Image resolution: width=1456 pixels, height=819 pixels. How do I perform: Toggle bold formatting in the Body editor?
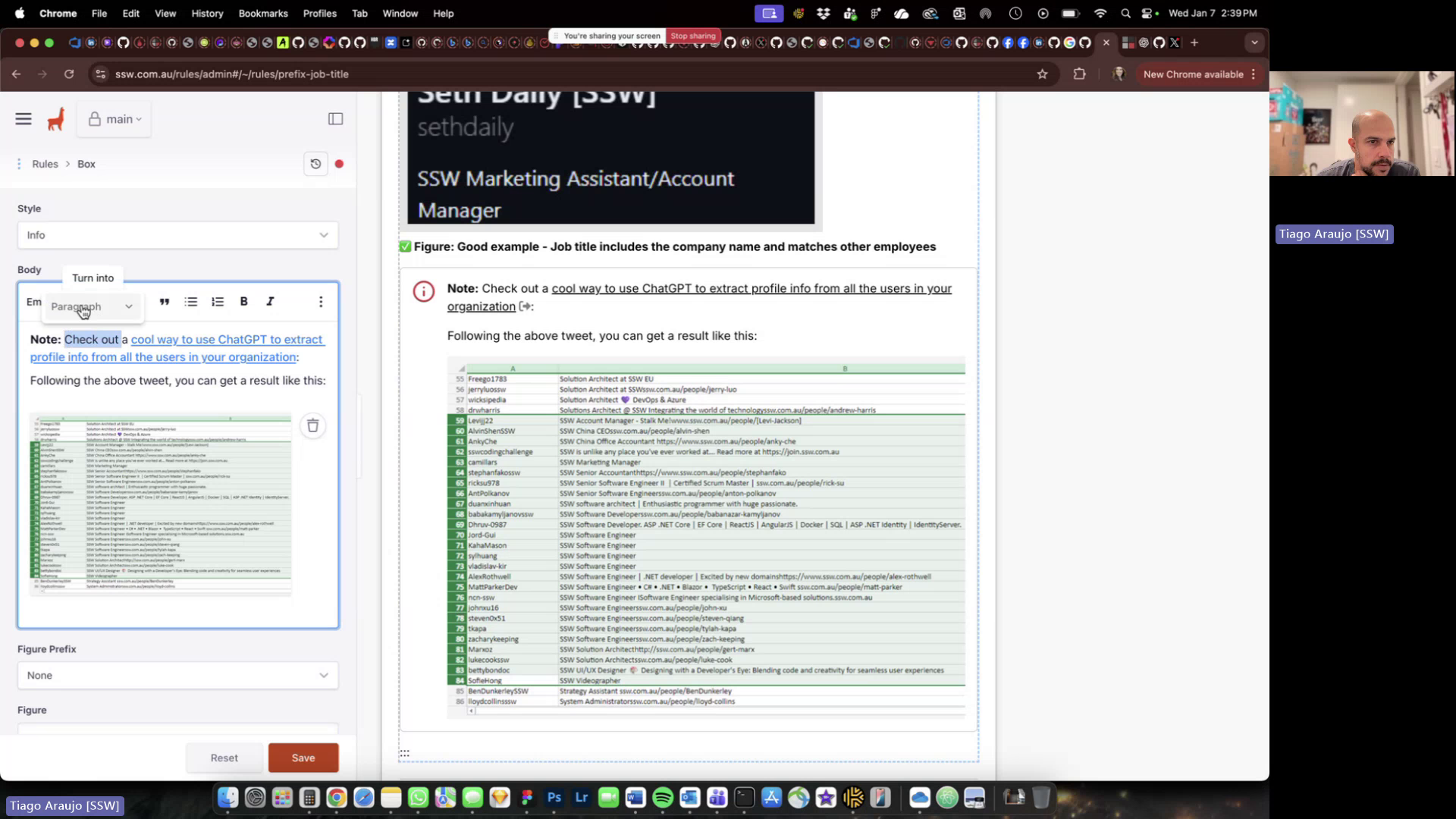click(244, 302)
